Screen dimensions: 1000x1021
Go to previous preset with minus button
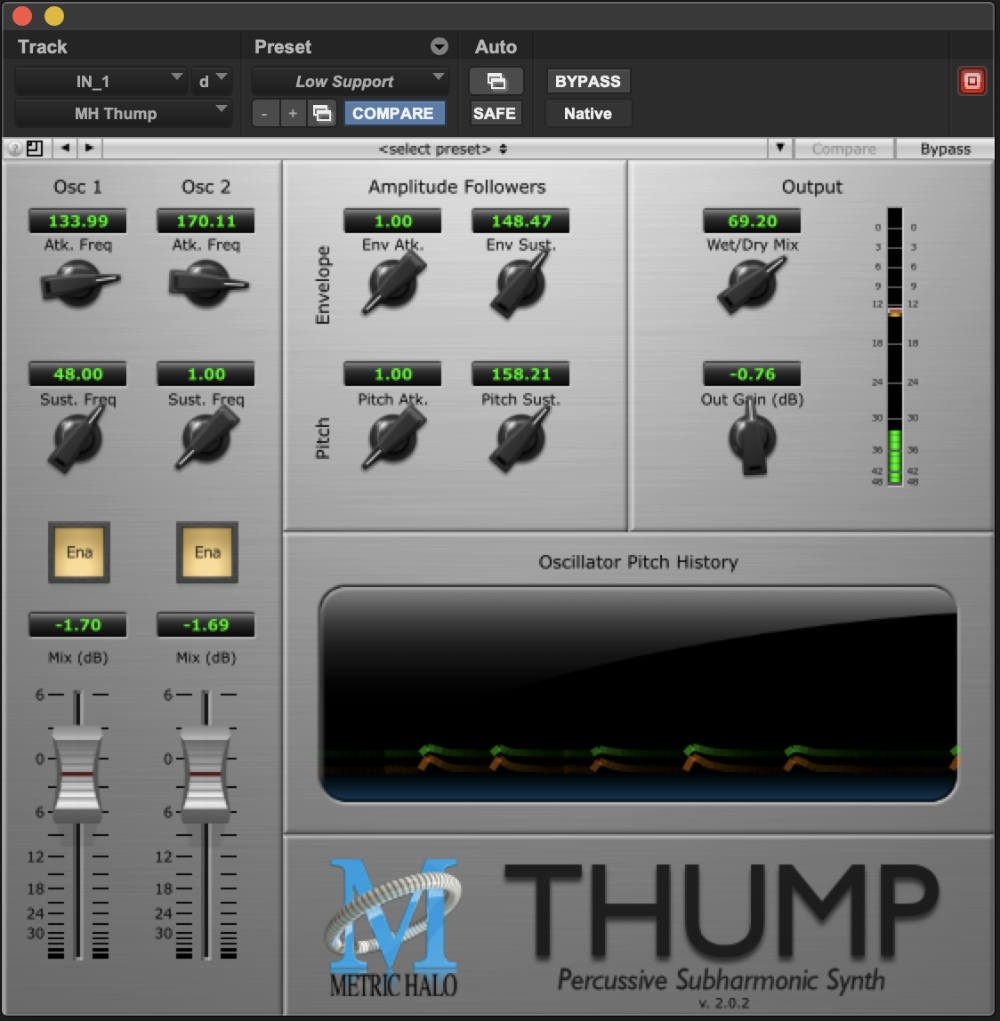point(264,113)
